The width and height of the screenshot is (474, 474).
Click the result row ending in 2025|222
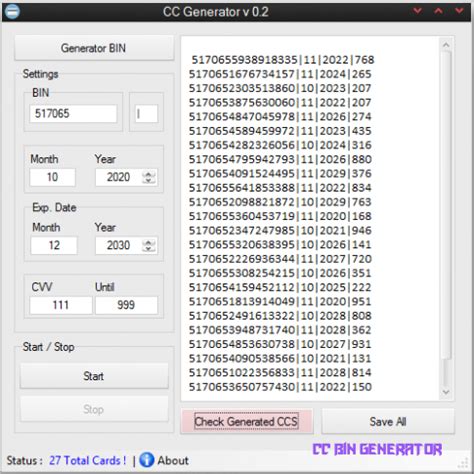point(280,287)
